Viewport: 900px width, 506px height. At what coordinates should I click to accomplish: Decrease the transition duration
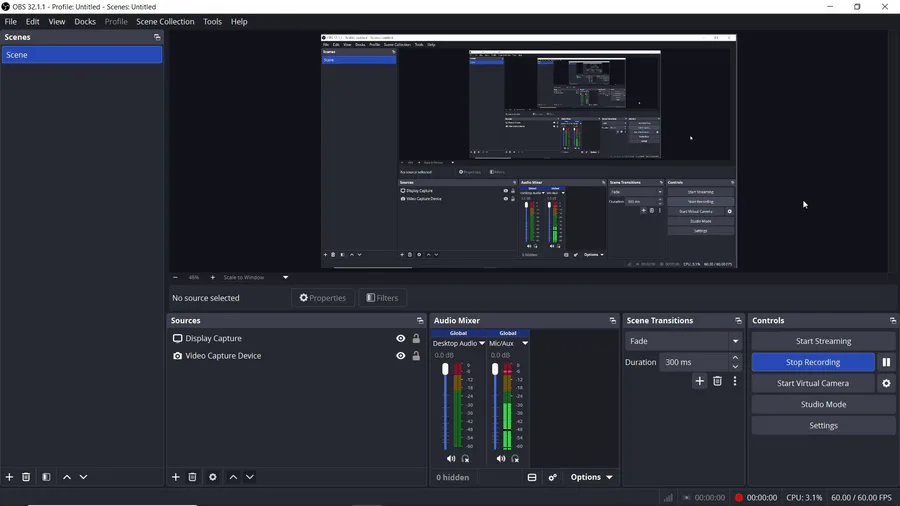click(x=735, y=367)
